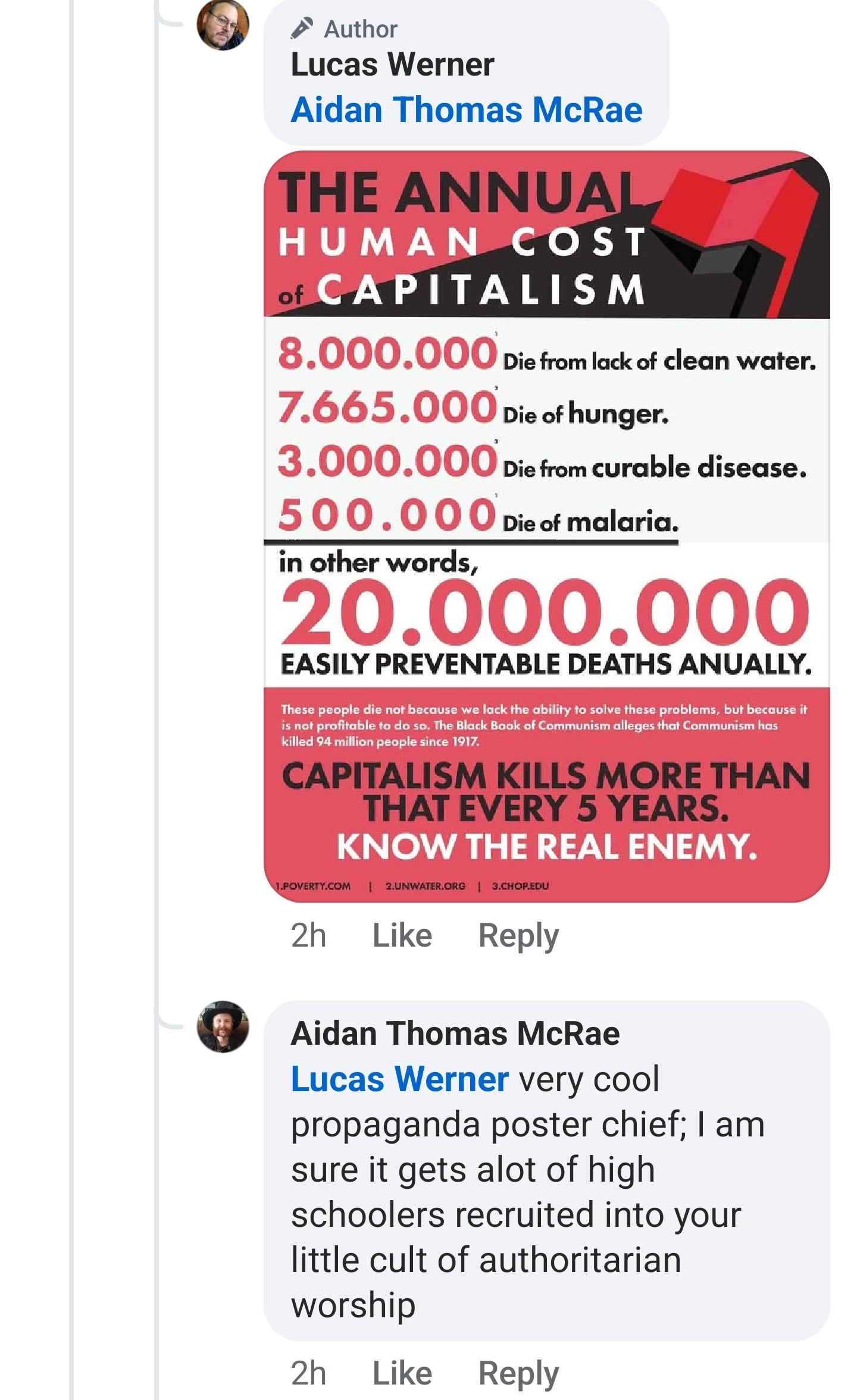Viewport: 857px width, 1400px height.
Task: Click the 2h timestamp under Aidan's comment
Action: click(x=308, y=1373)
